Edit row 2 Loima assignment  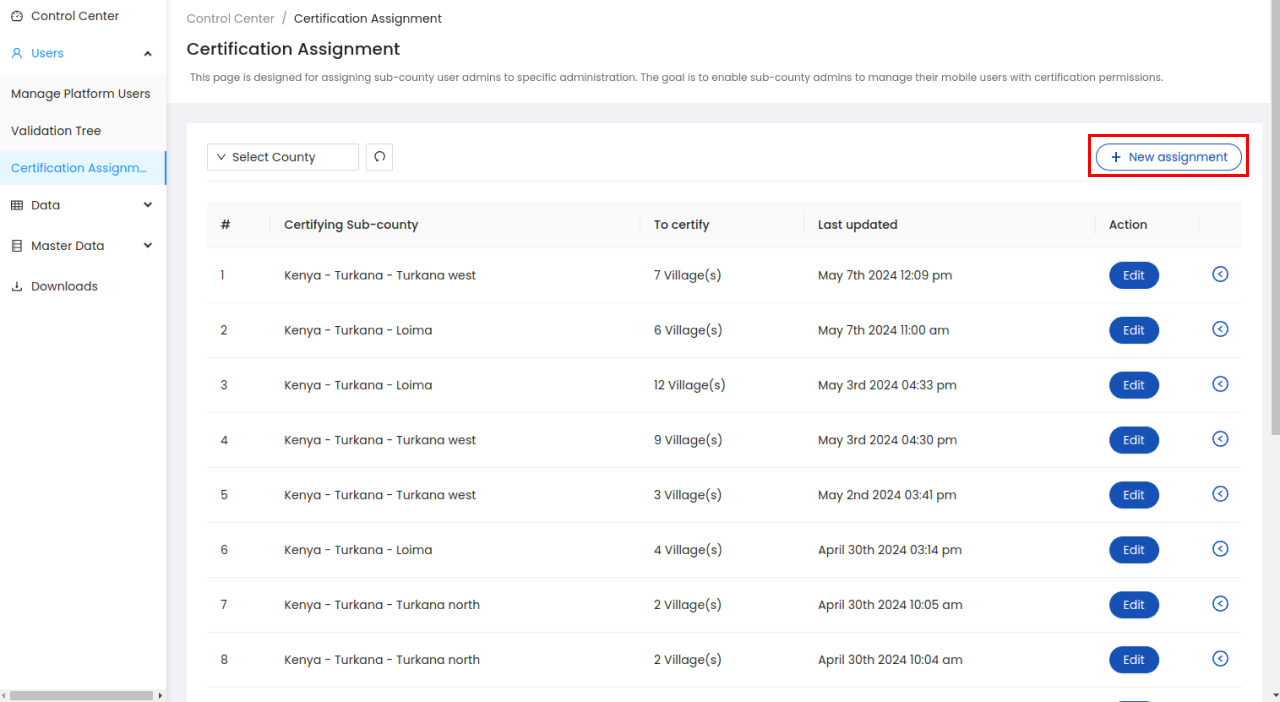pos(1134,330)
